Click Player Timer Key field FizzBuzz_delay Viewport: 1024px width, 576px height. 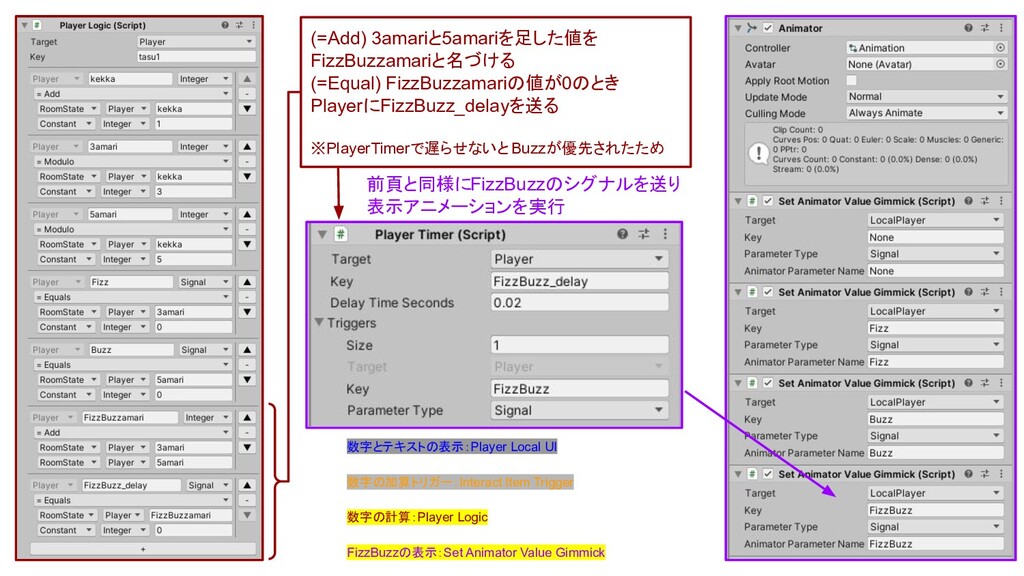[x=579, y=281]
